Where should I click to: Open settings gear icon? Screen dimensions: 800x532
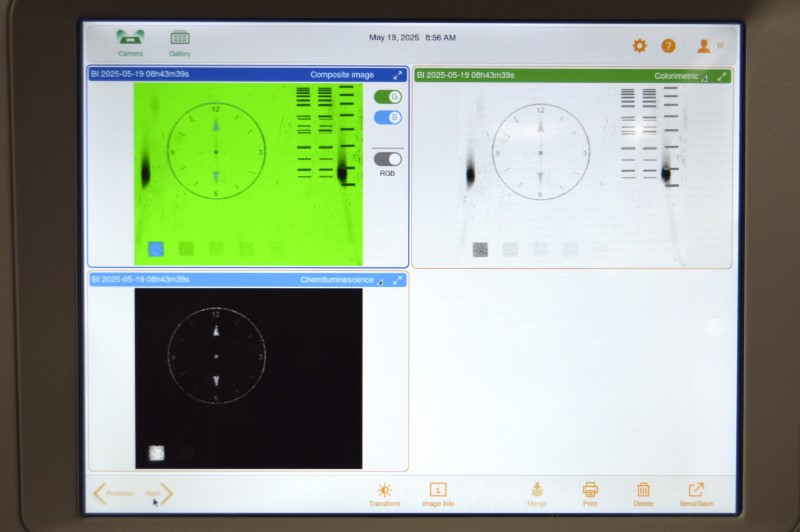pyautogui.click(x=639, y=46)
